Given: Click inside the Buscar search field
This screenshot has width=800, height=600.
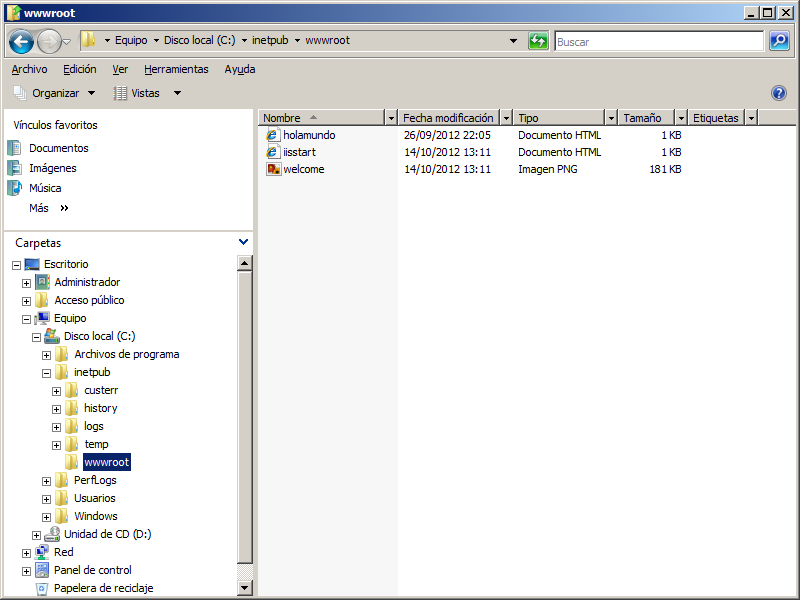Looking at the screenshot, I should (x=660, y=41).
